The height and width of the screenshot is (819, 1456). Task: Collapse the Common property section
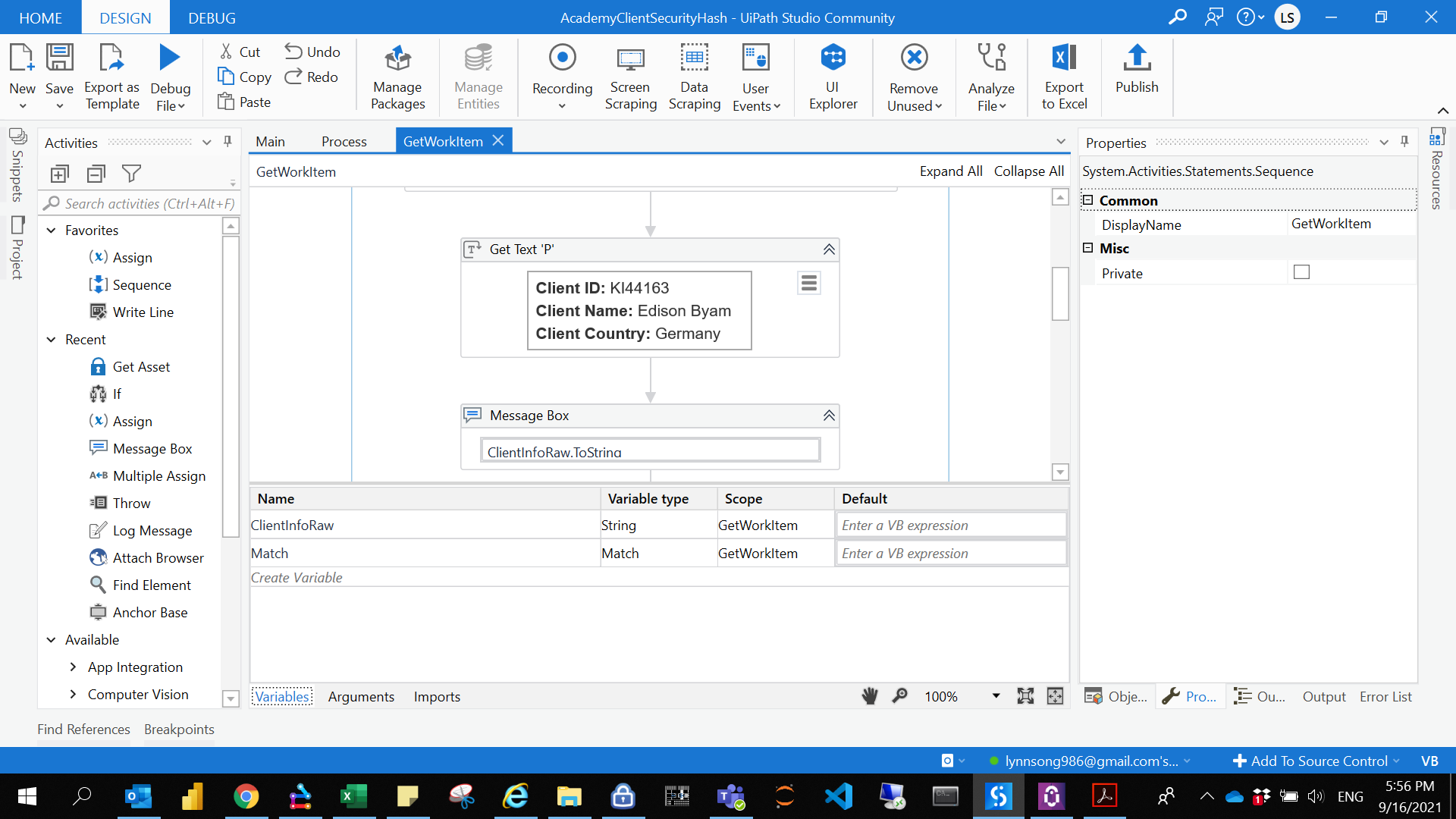[1087, 200]
